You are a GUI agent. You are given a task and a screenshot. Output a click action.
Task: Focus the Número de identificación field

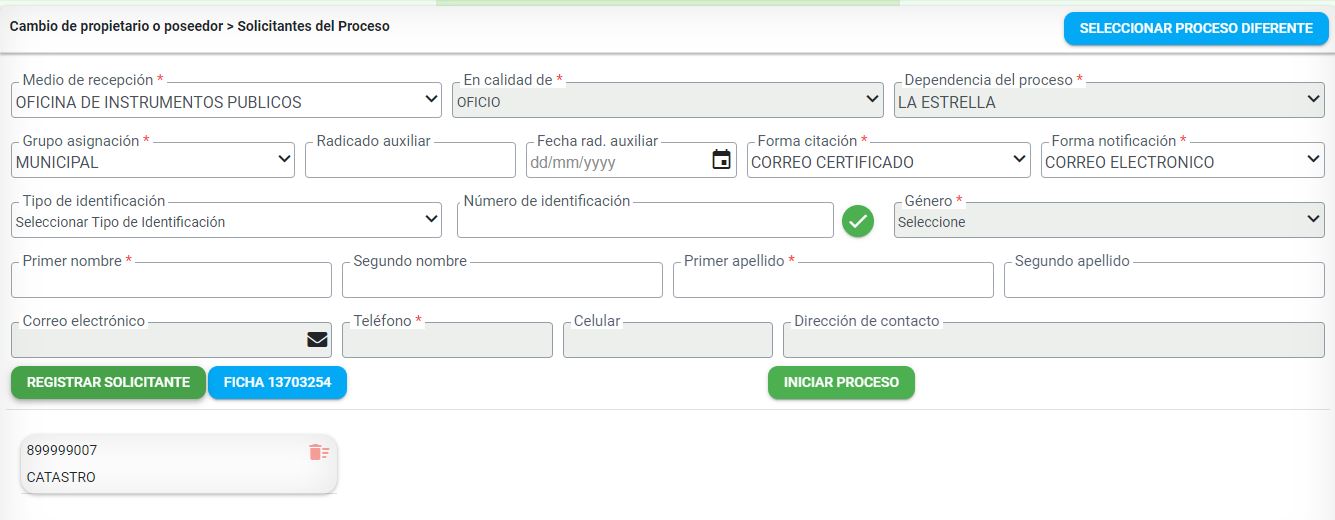click(x=645, y=220)
